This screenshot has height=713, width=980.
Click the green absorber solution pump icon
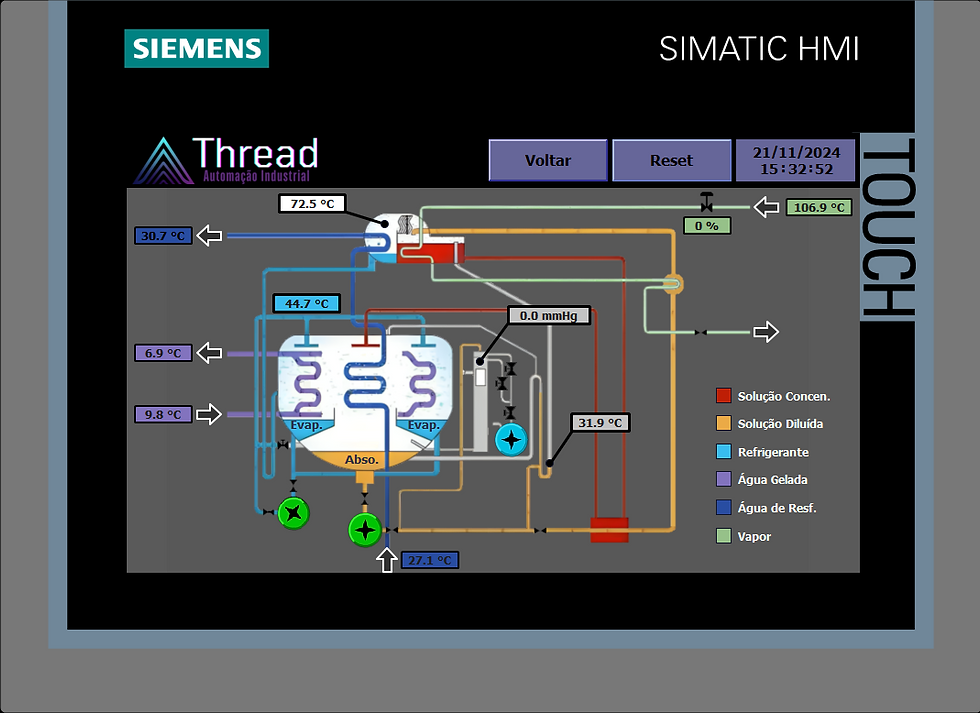(x=365, y=530)
